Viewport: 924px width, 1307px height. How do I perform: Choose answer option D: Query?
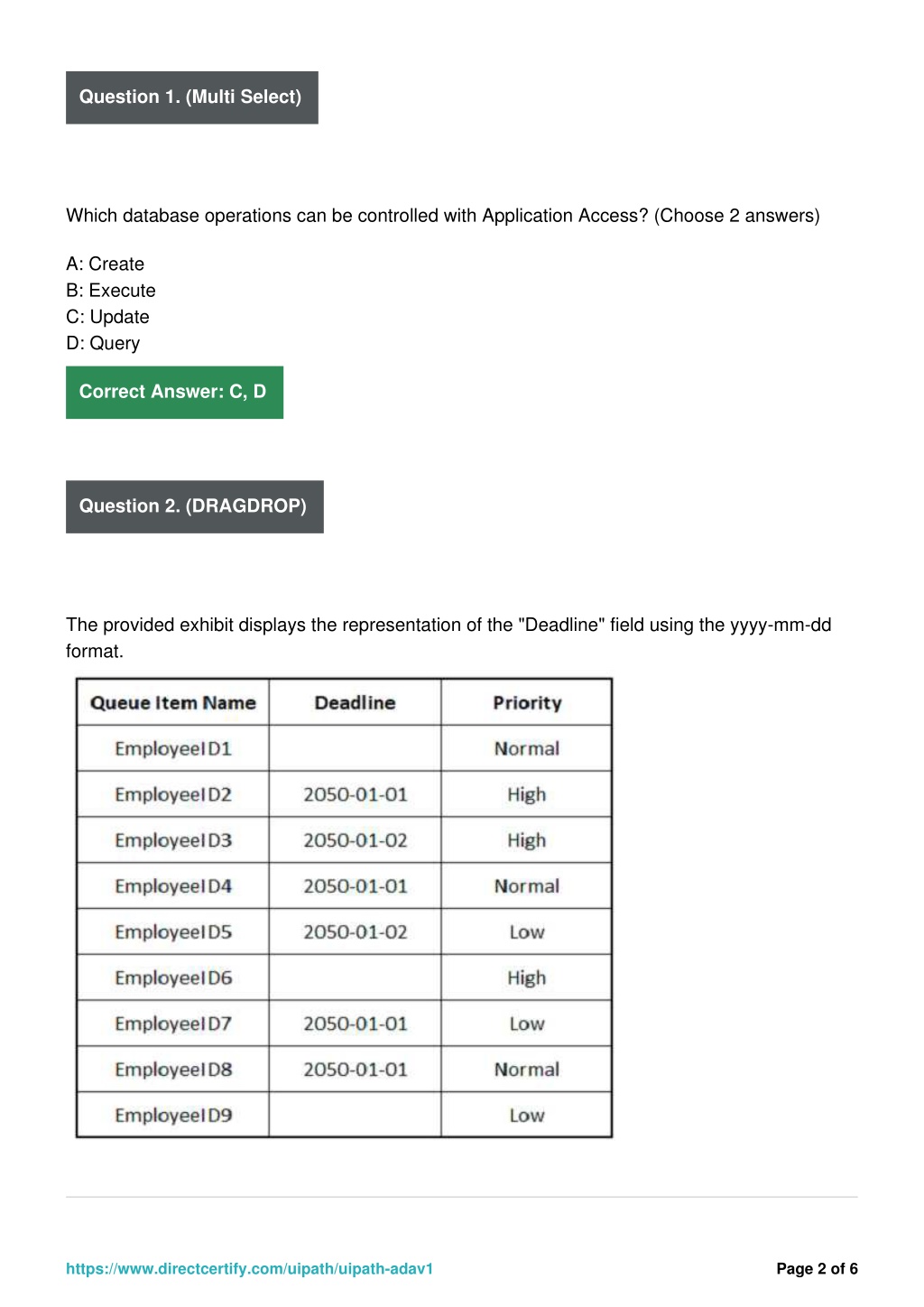click(103, 343)
